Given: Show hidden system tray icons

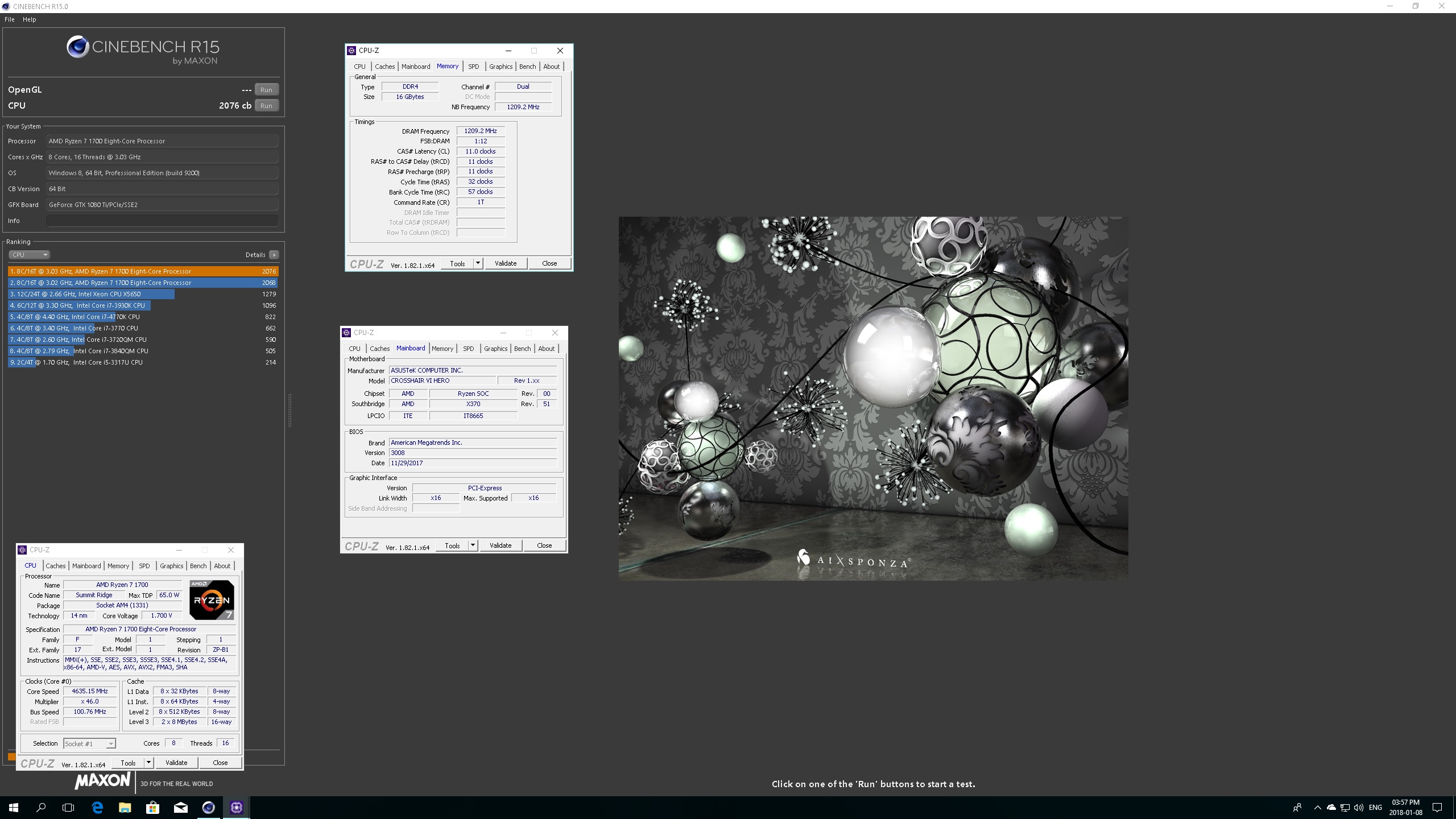Looking at the screenshot, I should (x=1317, y=808).
